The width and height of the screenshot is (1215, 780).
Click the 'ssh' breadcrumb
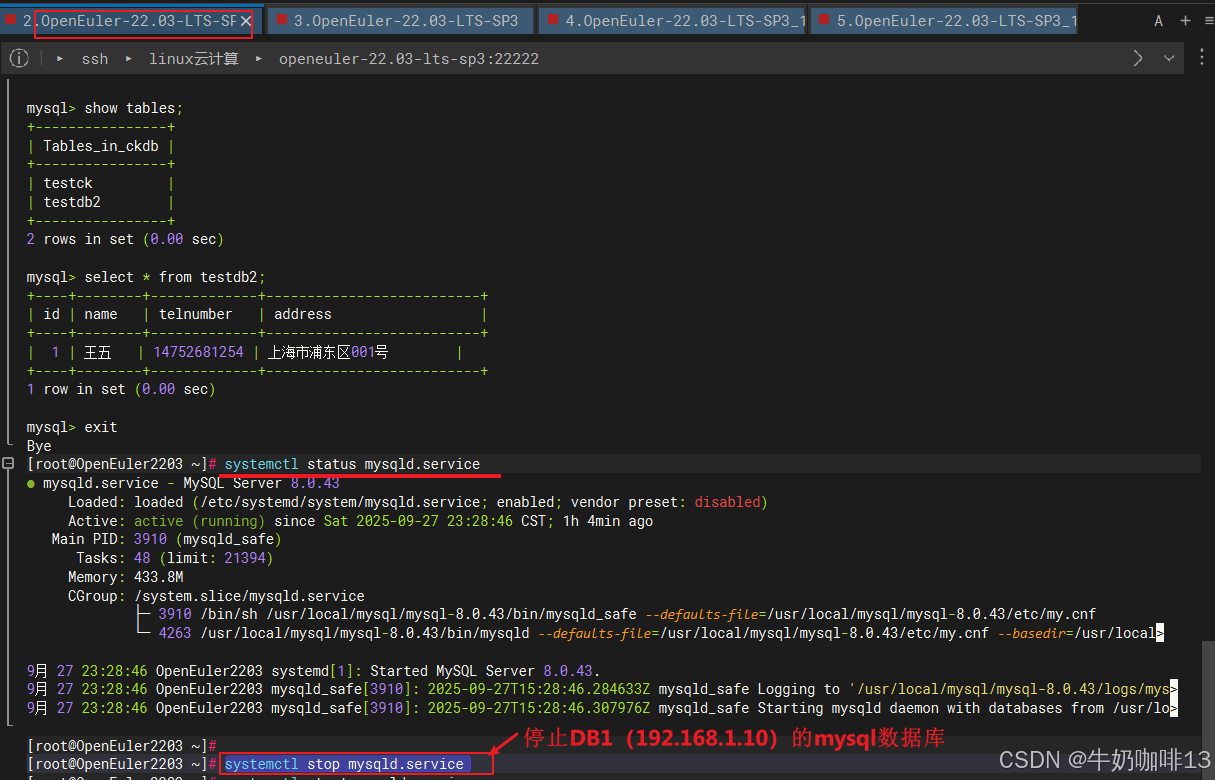(95, 59)
